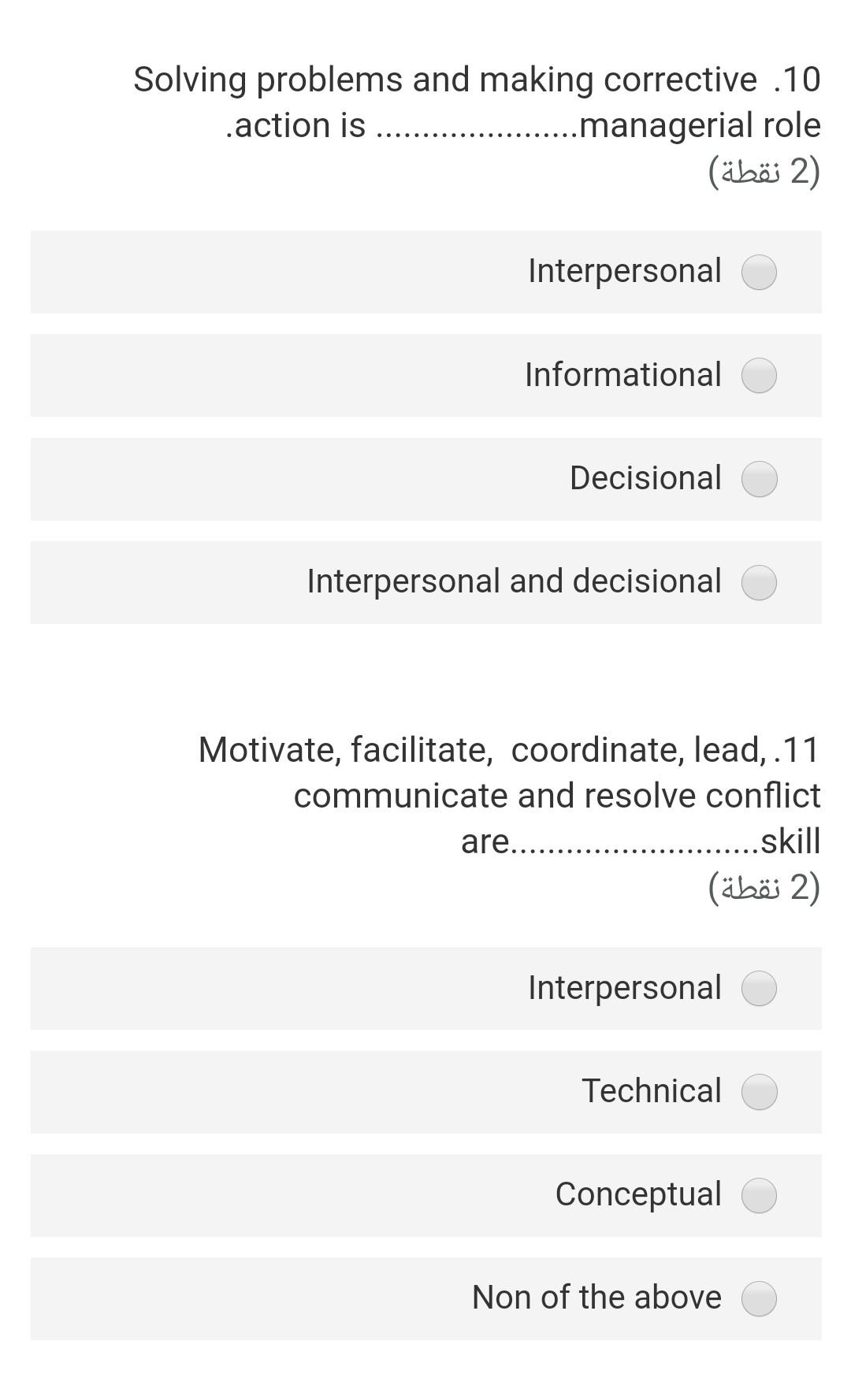
Task: Click the Technical answer row
Action: [425, 1093]
